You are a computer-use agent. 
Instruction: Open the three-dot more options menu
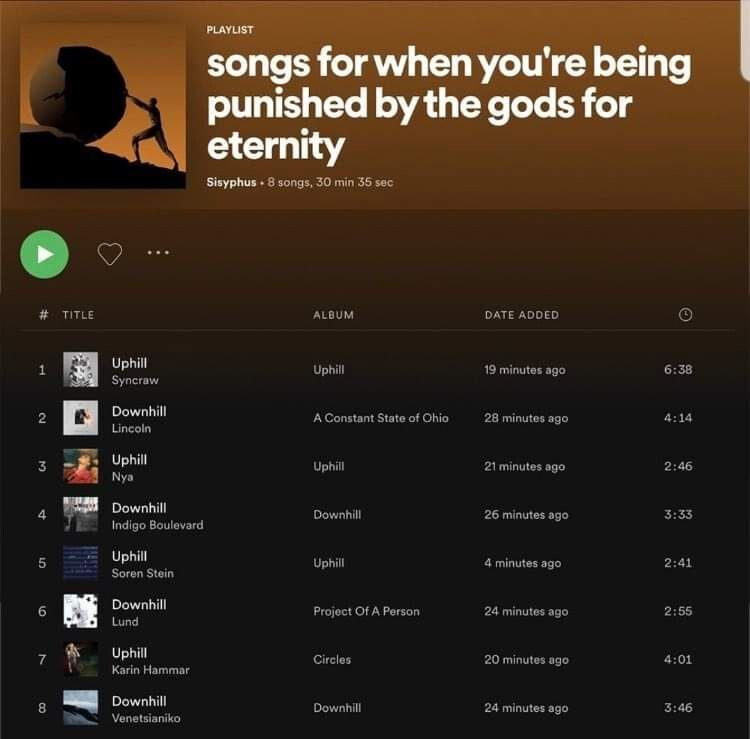click(x=158, y=252)
